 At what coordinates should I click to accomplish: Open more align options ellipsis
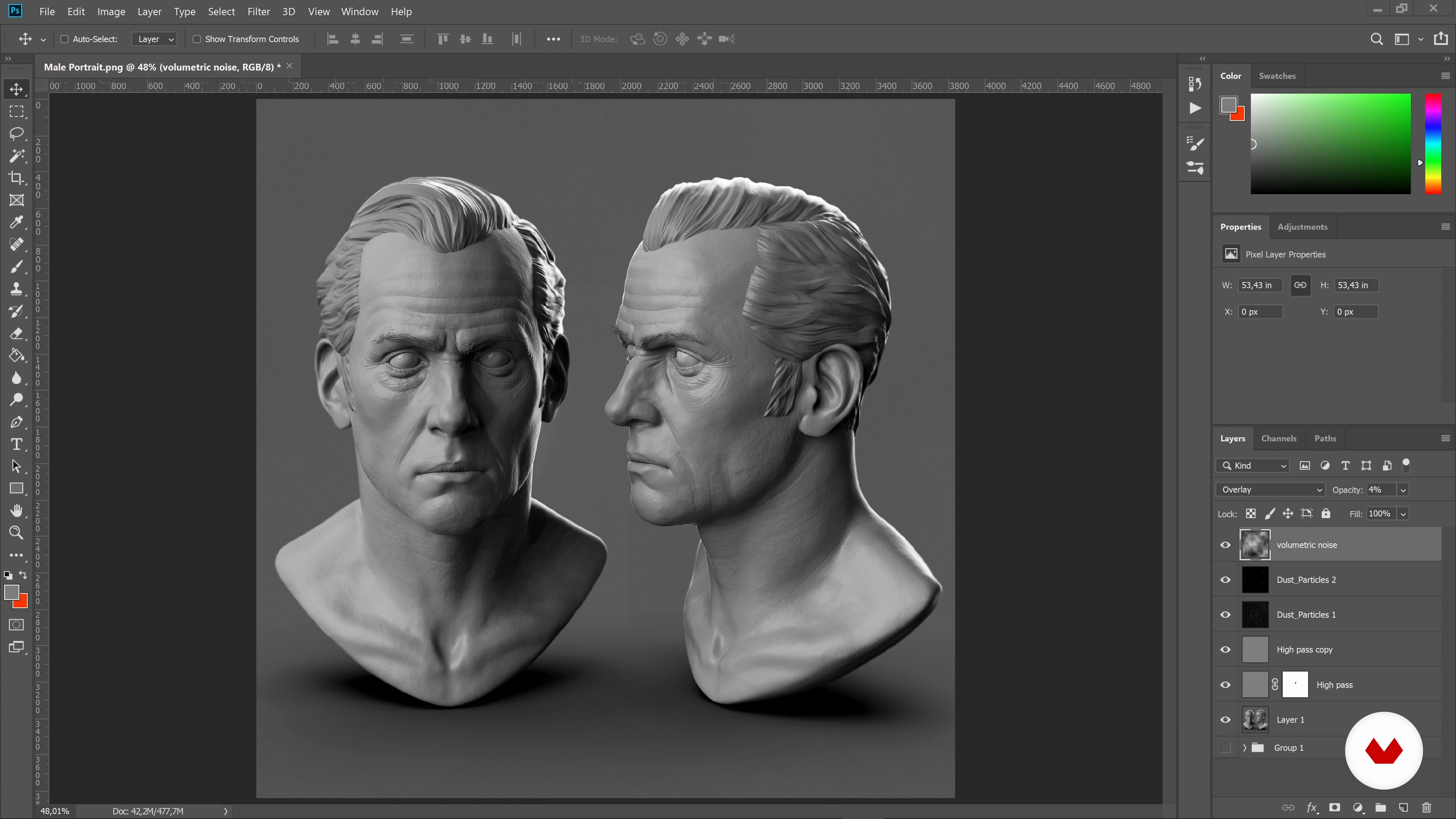click(x=553, y=39)
